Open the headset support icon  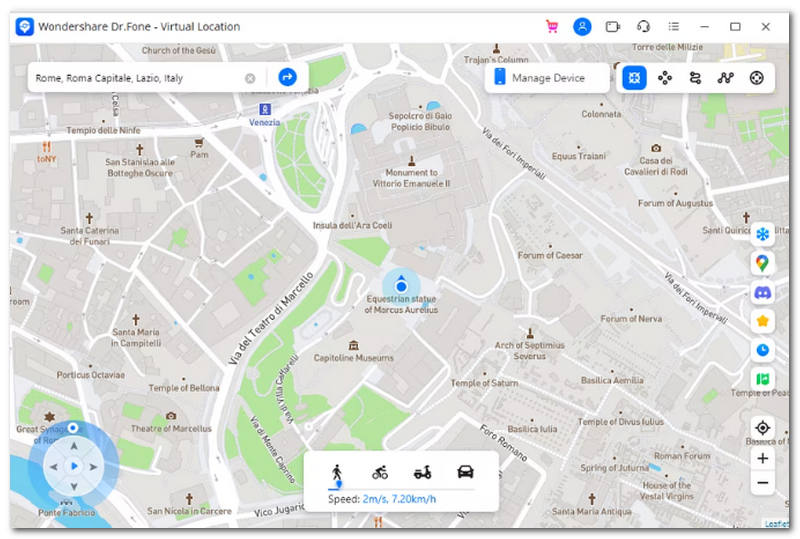point(643,27)
